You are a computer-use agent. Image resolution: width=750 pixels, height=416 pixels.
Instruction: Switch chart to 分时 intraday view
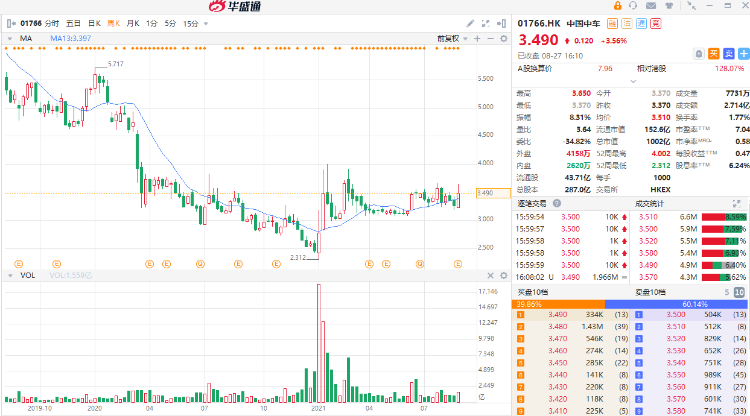click(52, 23)
